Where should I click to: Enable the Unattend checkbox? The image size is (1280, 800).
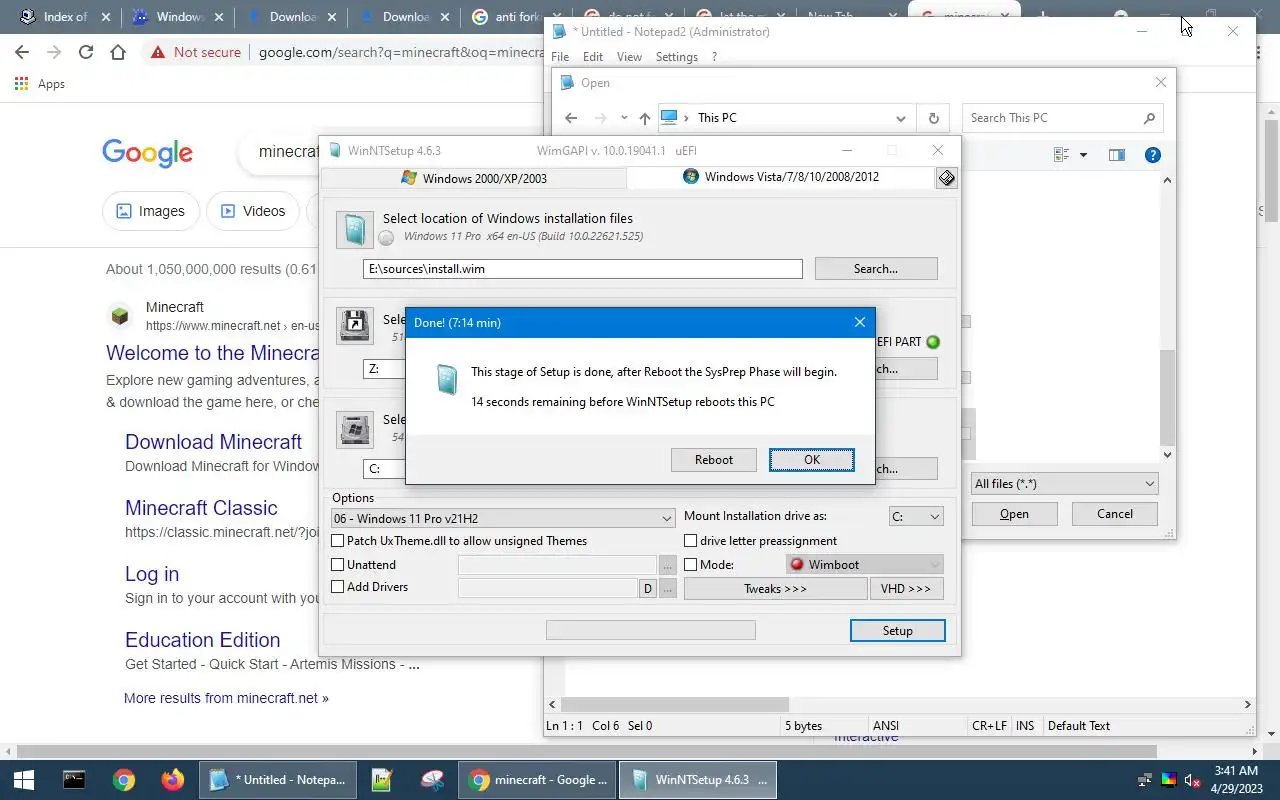point(338,565)
